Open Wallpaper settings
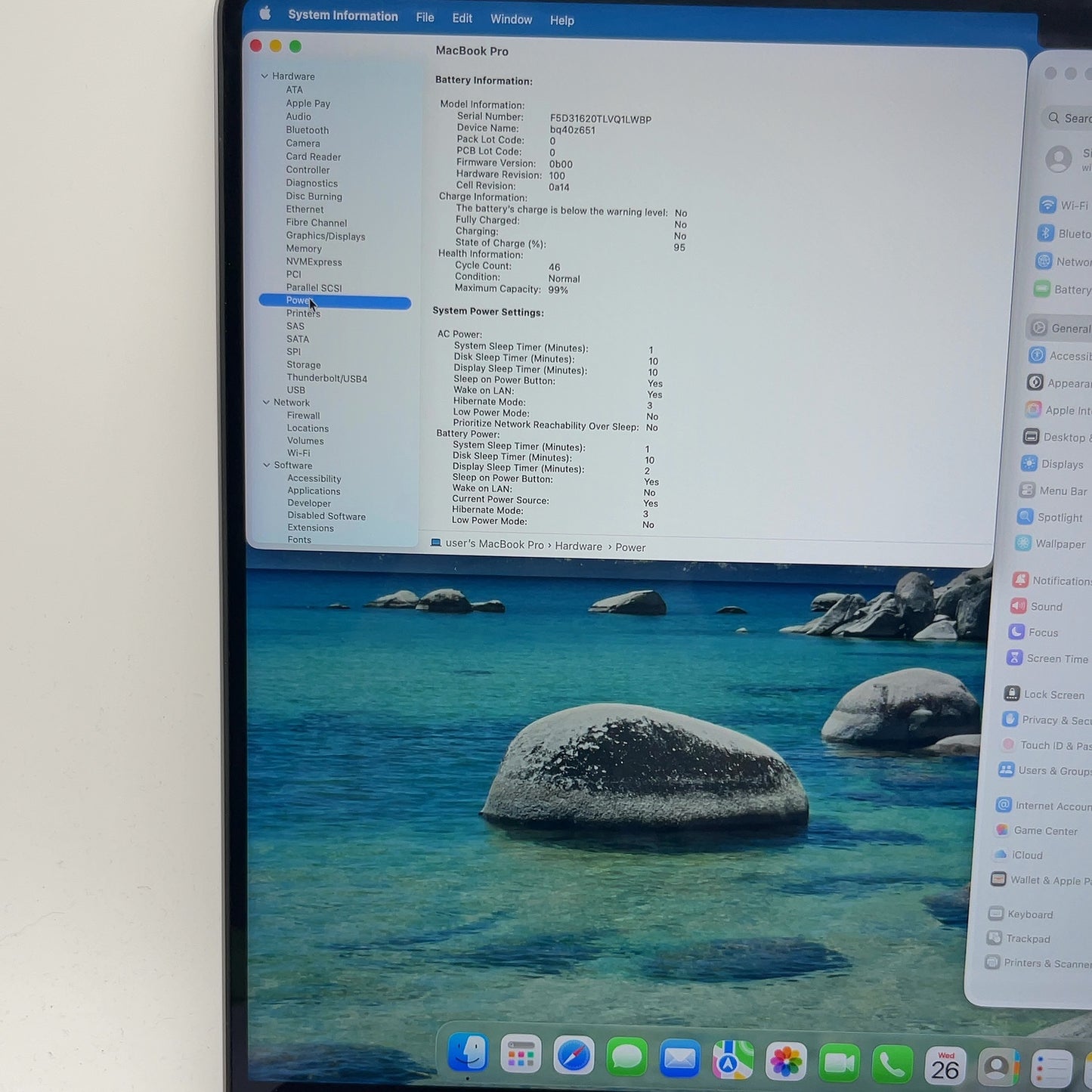Viewport: 1092px width, 1092px height. pos(1050,544)
